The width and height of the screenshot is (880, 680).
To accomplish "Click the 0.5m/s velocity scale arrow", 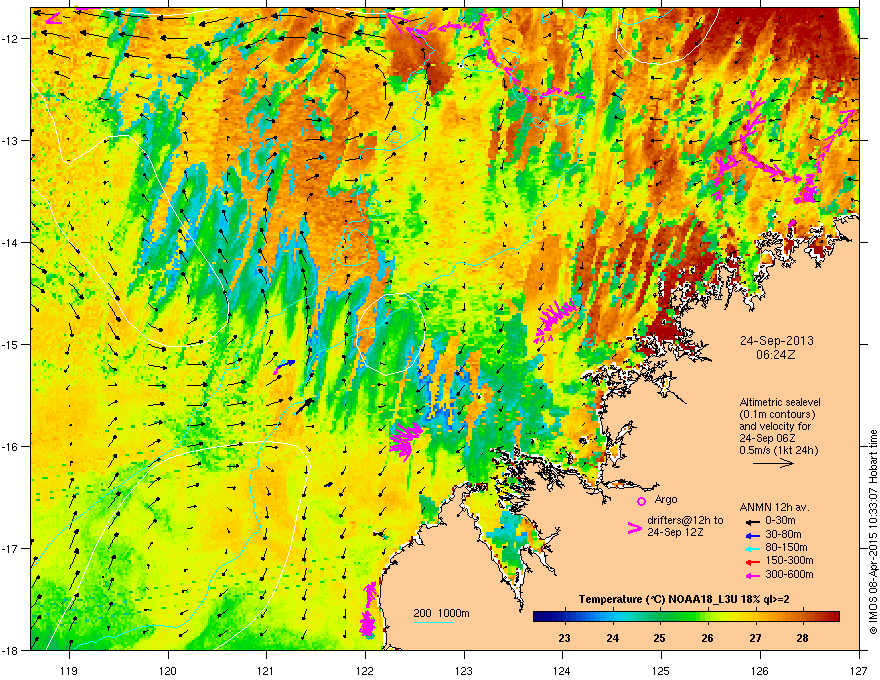I will pyautogui.click(x=773, y=463).
